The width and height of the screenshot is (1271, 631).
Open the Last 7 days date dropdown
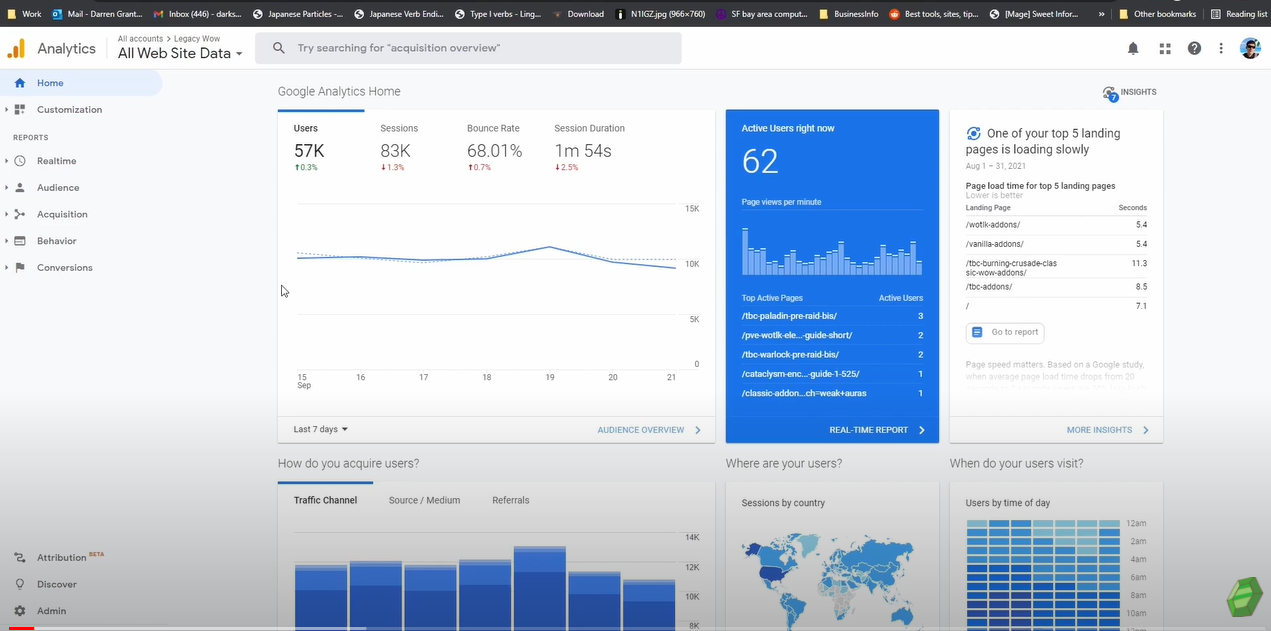320,429
